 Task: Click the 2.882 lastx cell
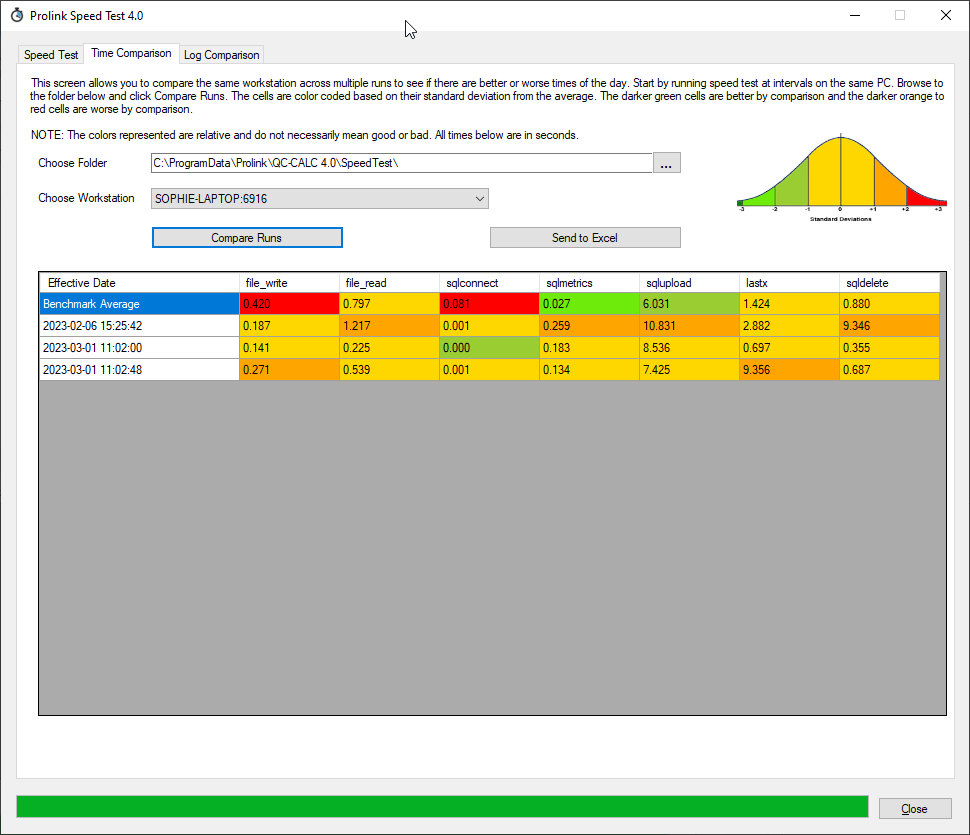(x=789, y=326)
